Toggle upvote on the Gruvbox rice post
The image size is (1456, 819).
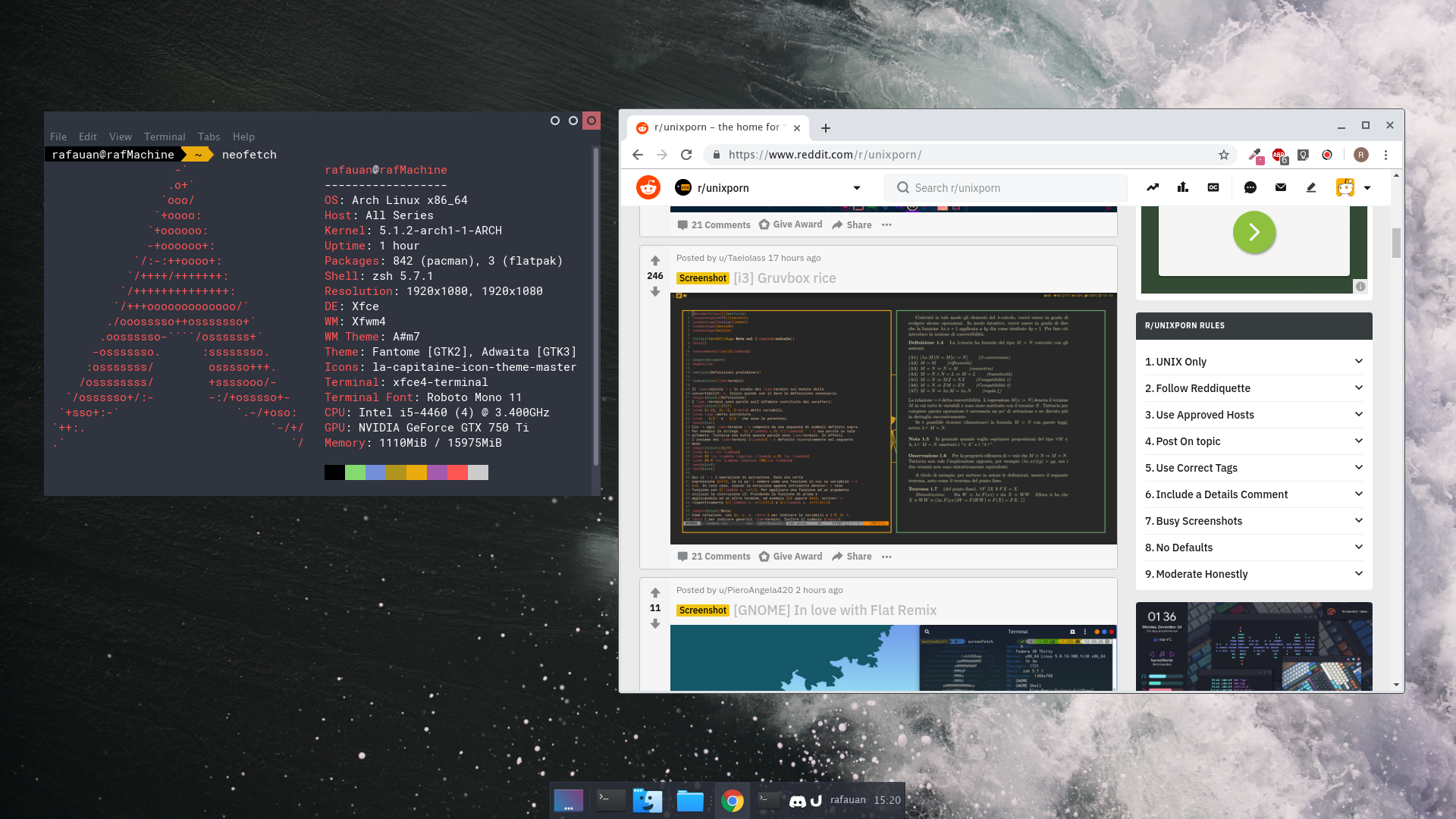[x=655, y=261]
